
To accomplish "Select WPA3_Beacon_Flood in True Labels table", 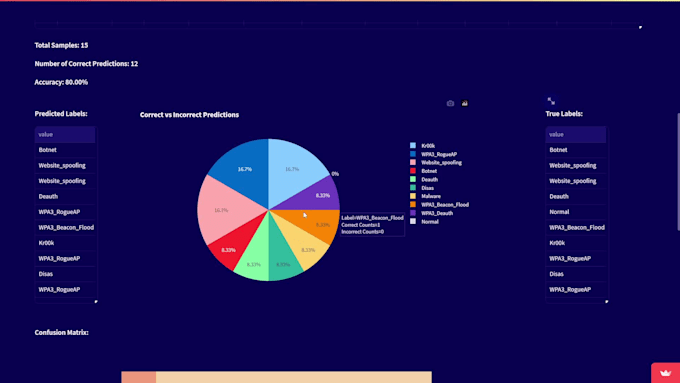I will tap(576, 227).
